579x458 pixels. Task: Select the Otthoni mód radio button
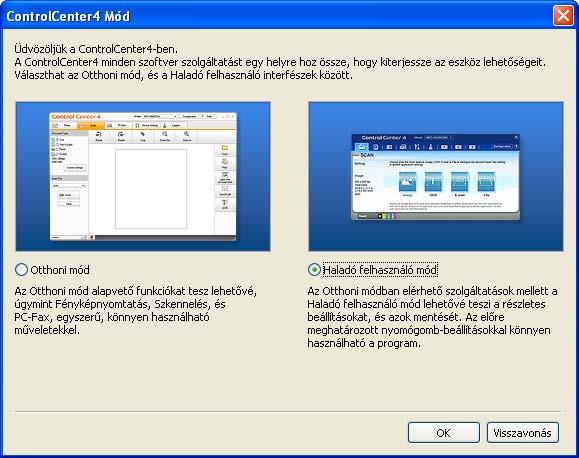[21, 270]
